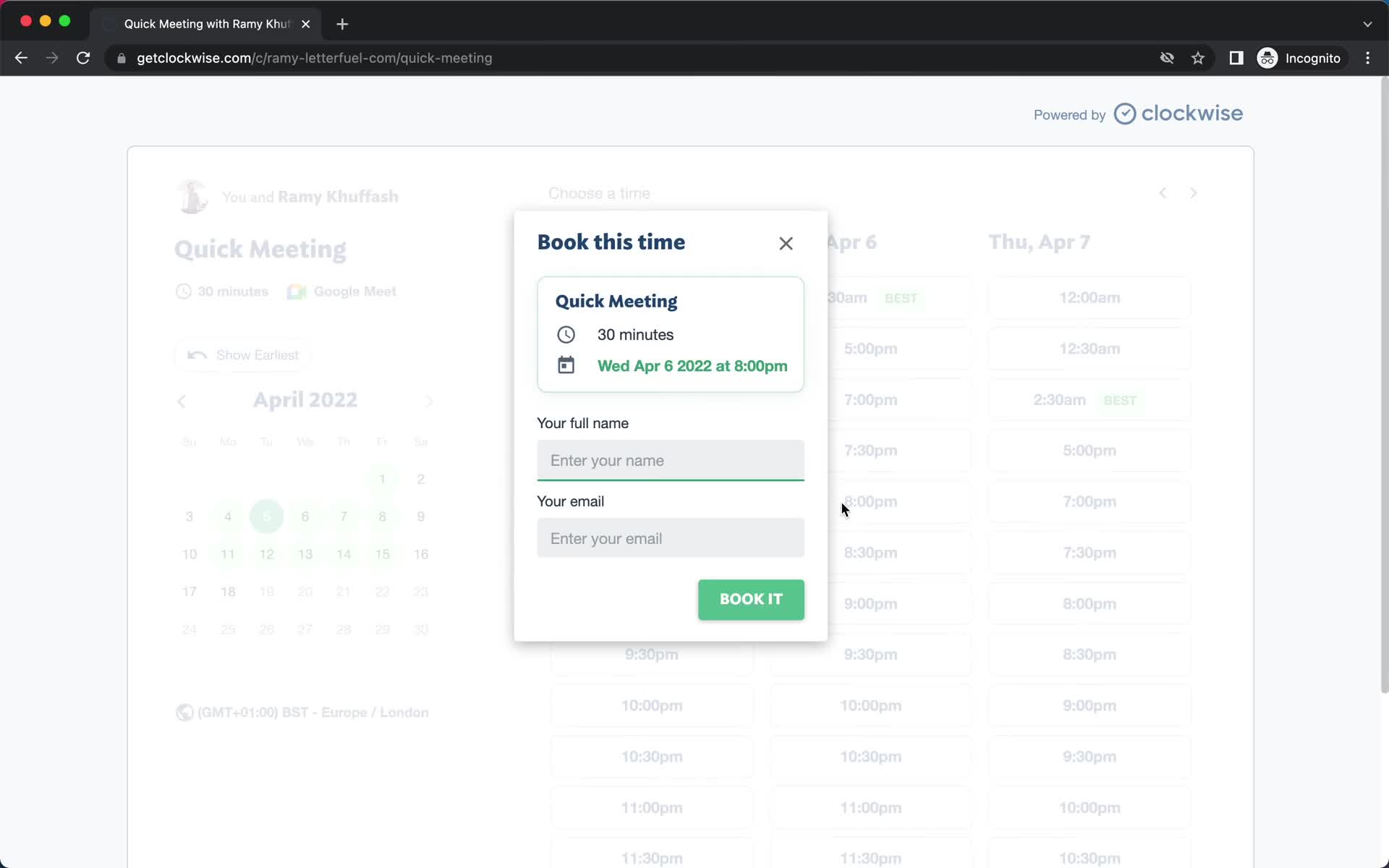Click the right navigation arrow on calendar
Screen dimensions: 1389x868
429,400
